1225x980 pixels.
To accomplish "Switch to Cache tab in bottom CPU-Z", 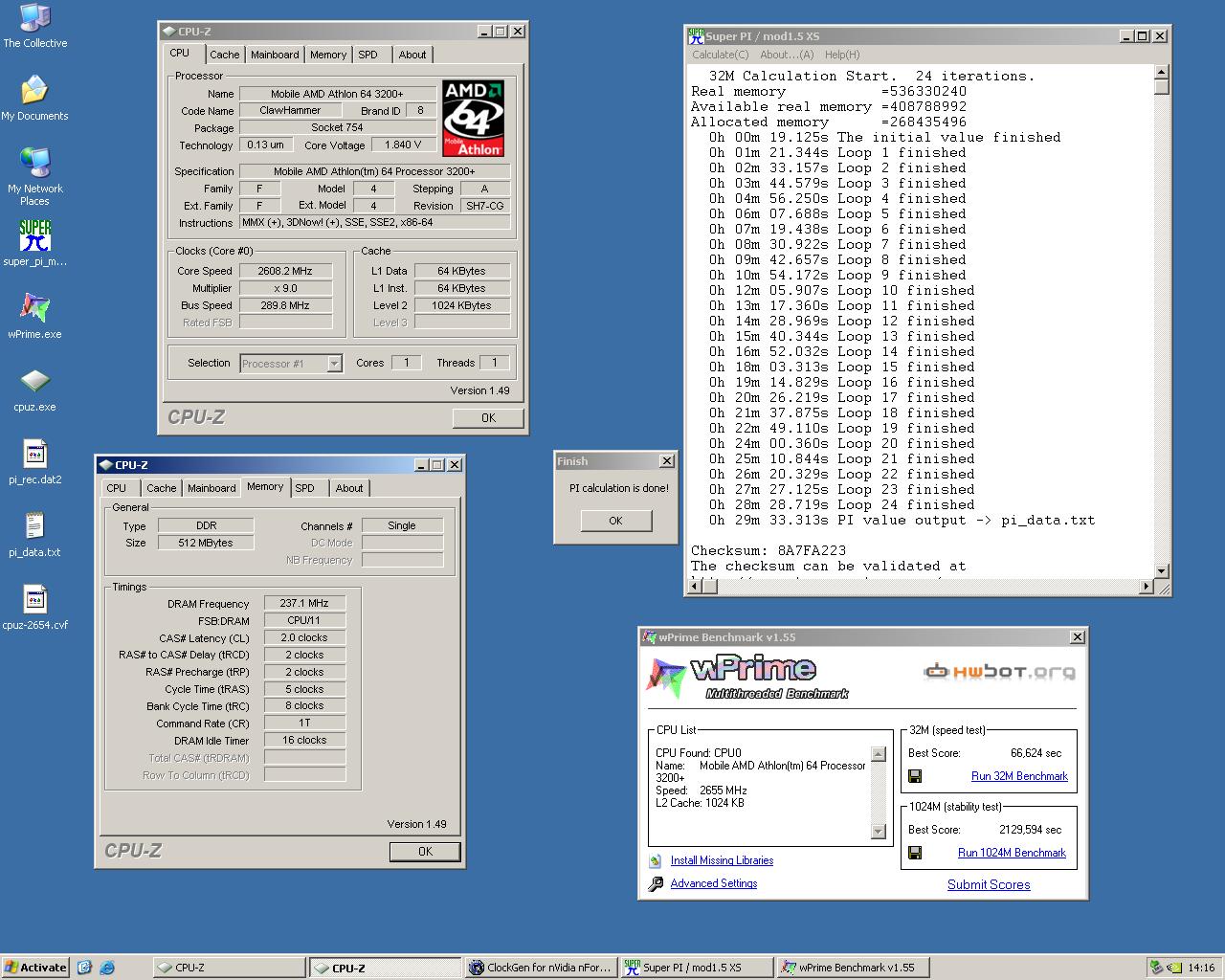I will 162,488.
